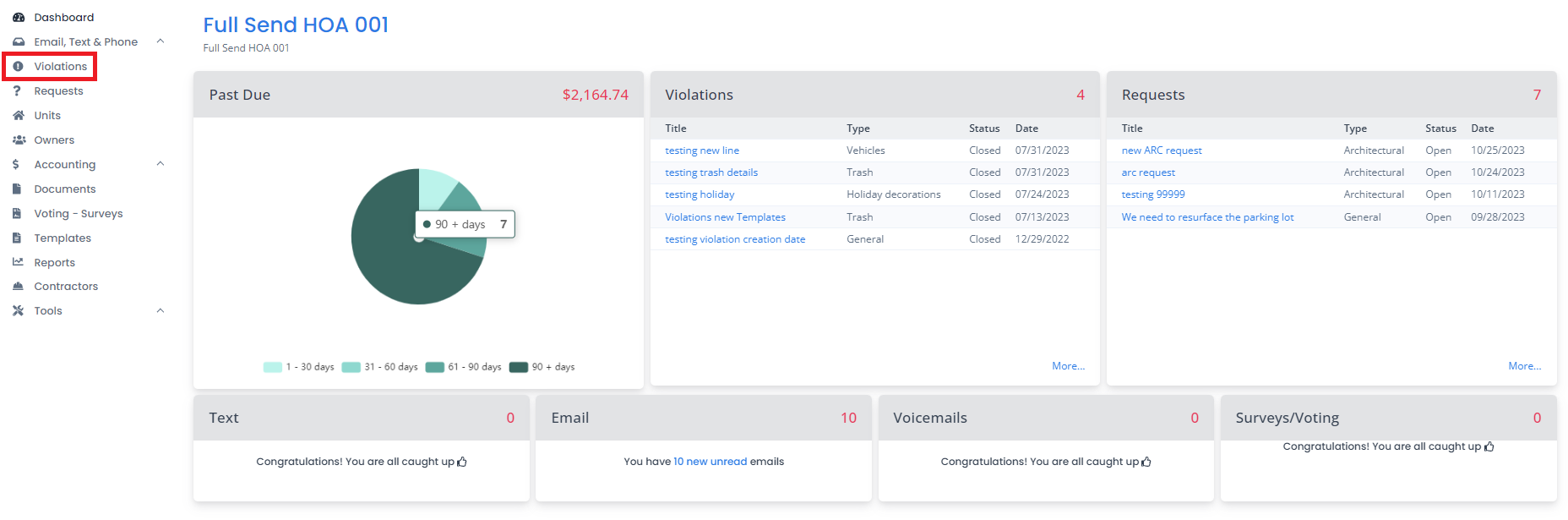Click the Documents file icon

click(x=17, y=189)
